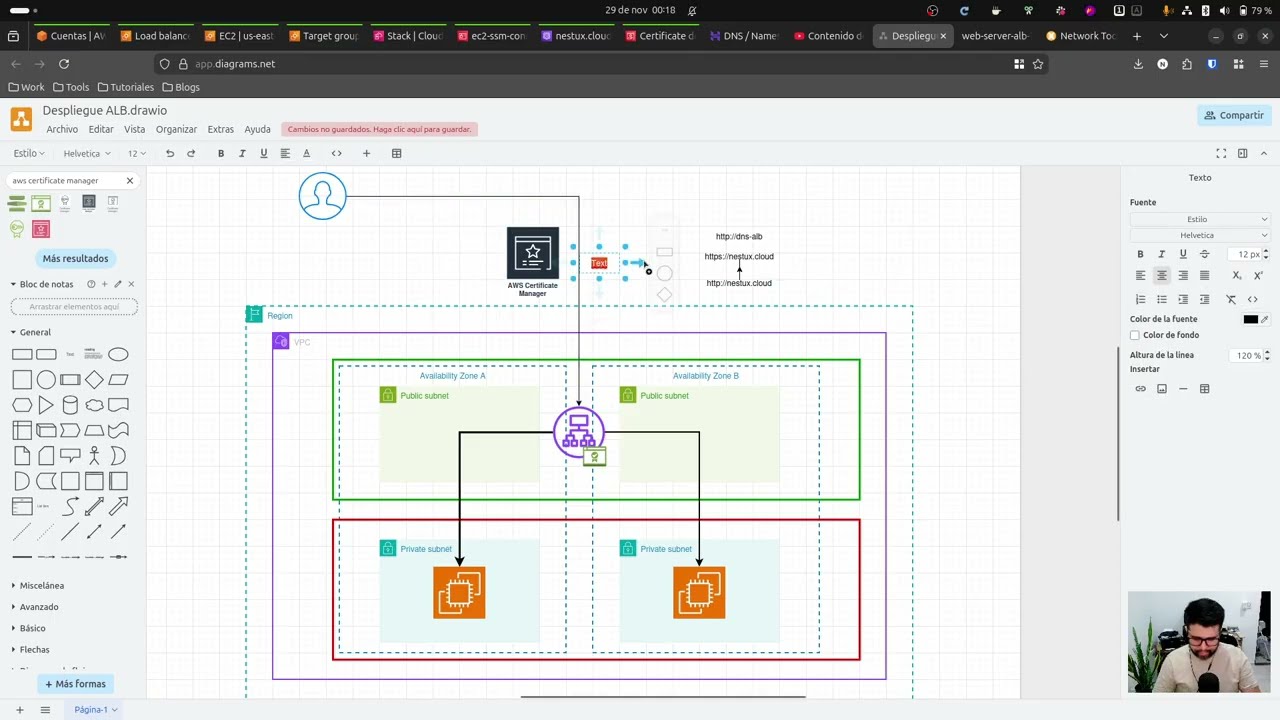The width and height of the screenshot is (1280, 720).
Task: Toggle justify alignment in the Texto panel
Action: coord(1204,275)
